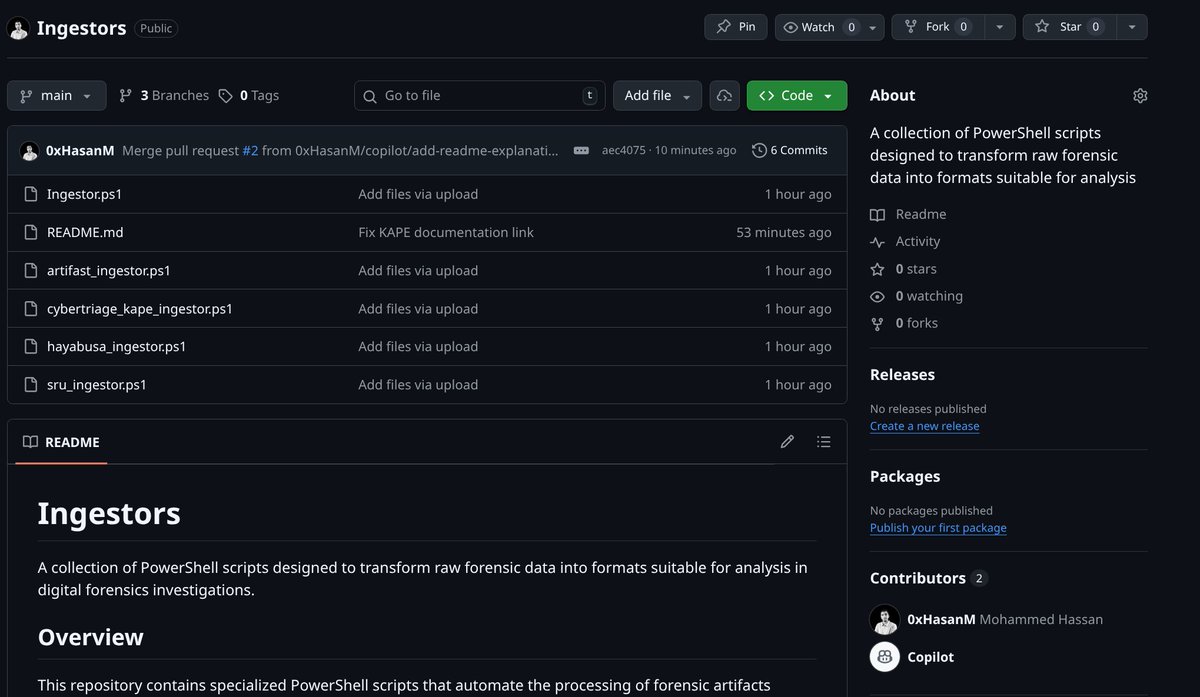
Task: Open sru_ingestor.ps1
Action: [97, 384]
